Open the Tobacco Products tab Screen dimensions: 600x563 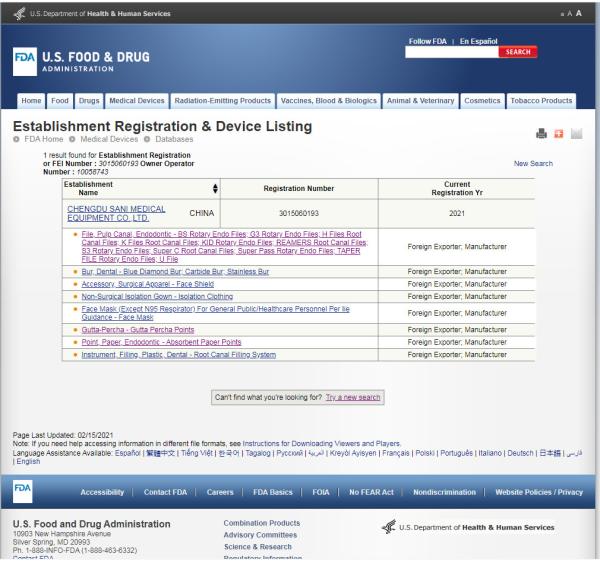(541, 101)
